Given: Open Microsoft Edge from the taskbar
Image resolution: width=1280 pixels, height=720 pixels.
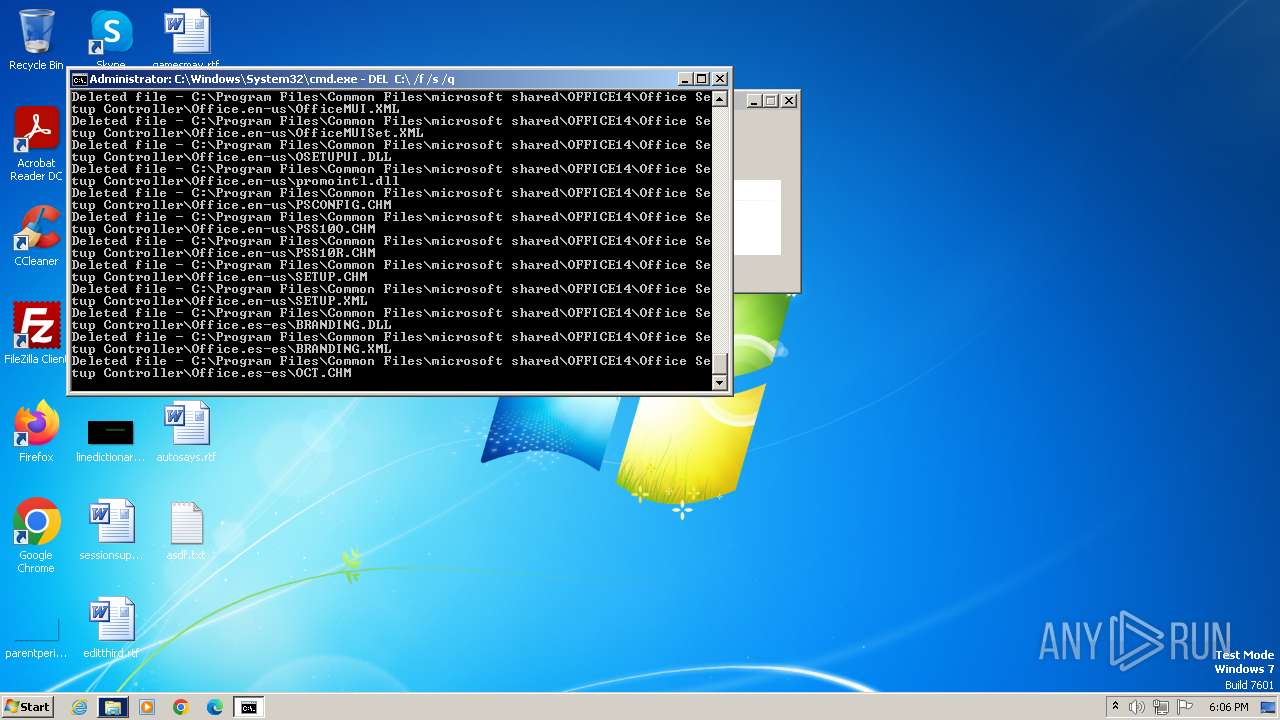Looking at the screenshot, I should coord(215,707).
